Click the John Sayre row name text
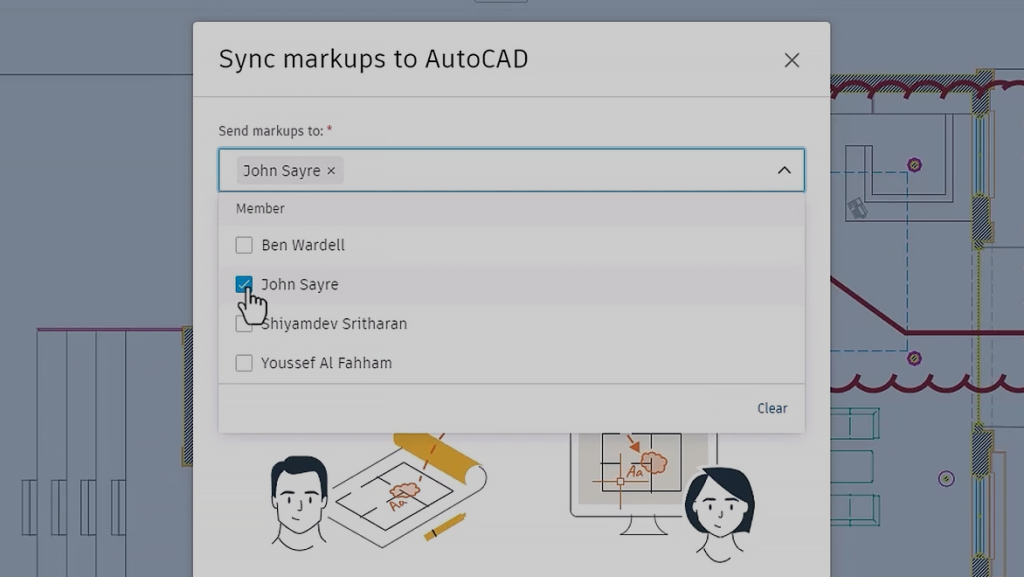Viewport: 1024px width, 577px height. pyautogui.click(x=300, y=284)
